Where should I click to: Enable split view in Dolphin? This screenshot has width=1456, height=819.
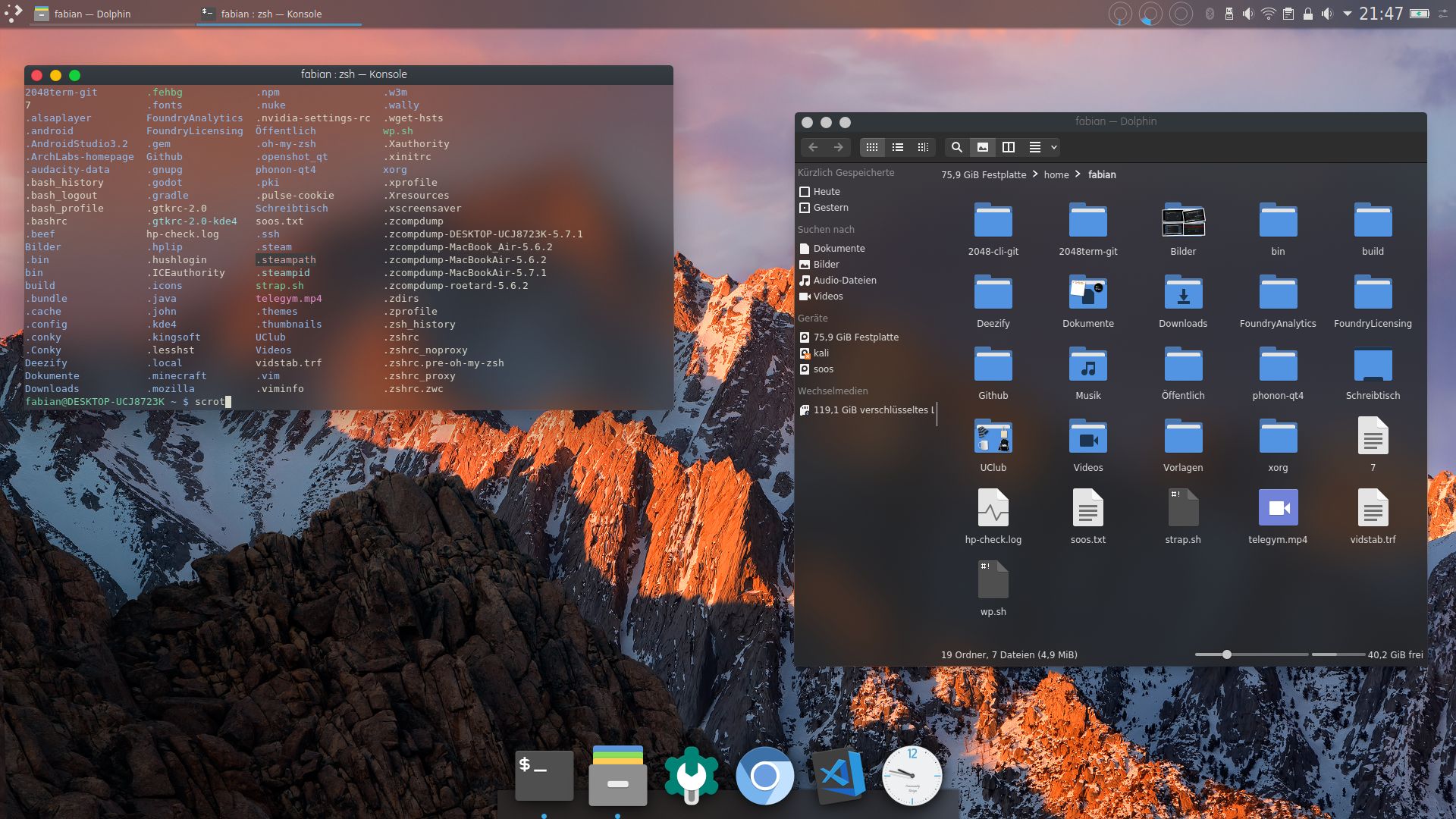point(1009,147)
